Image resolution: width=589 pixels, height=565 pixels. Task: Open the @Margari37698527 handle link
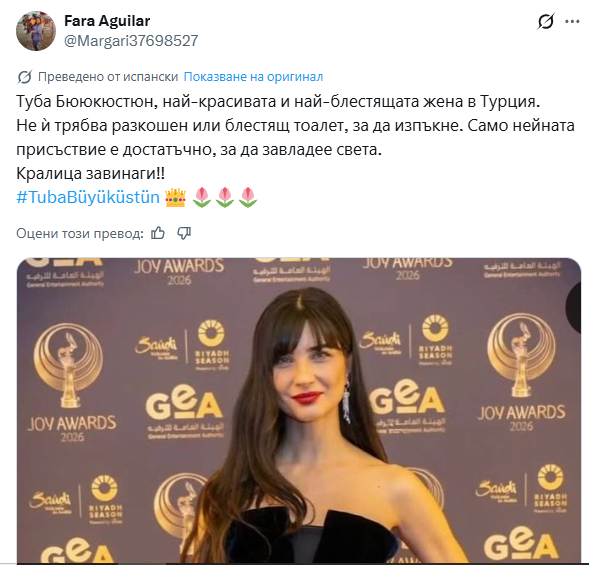coord(131,41)
